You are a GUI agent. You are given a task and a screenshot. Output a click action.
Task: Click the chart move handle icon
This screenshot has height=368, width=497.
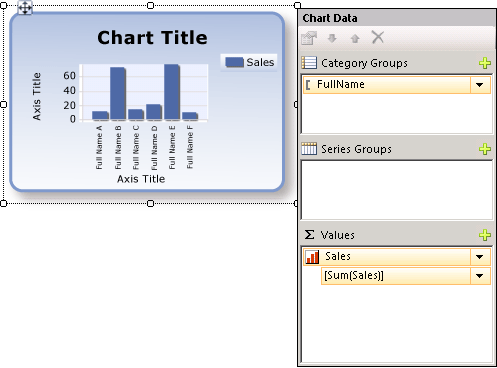(25, 8)
